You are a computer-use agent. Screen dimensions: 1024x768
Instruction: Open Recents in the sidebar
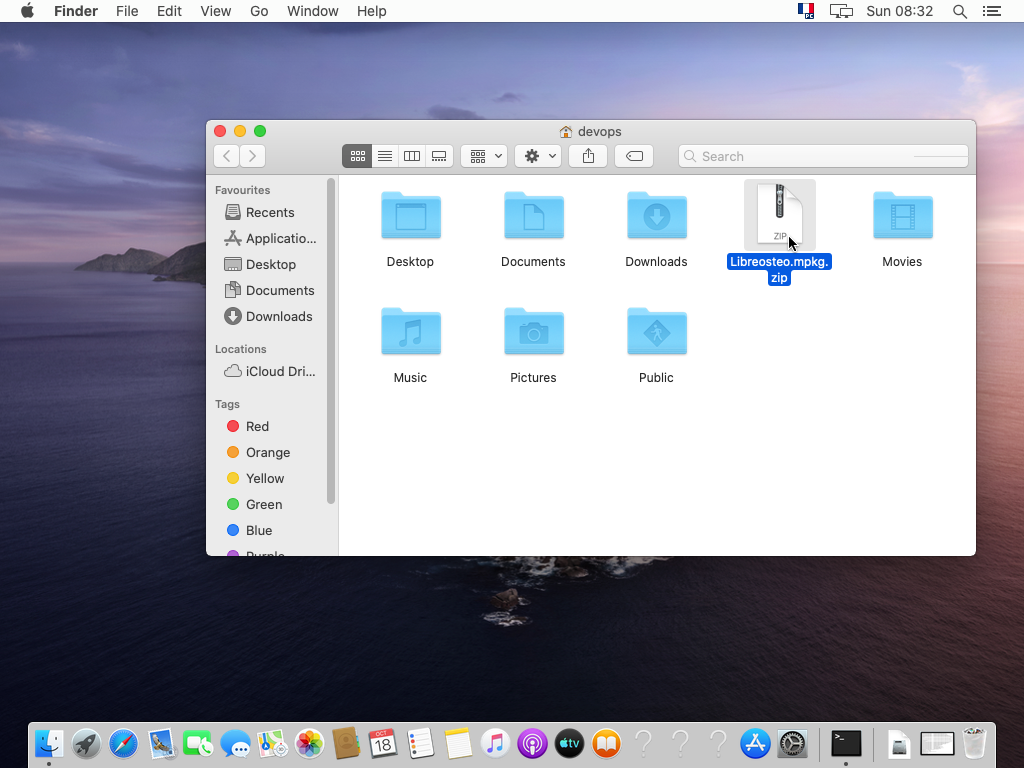coord(268,212)
